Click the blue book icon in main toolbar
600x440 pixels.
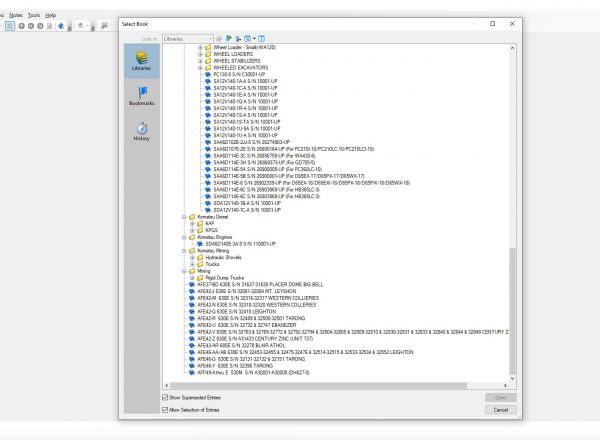[61, 26]
